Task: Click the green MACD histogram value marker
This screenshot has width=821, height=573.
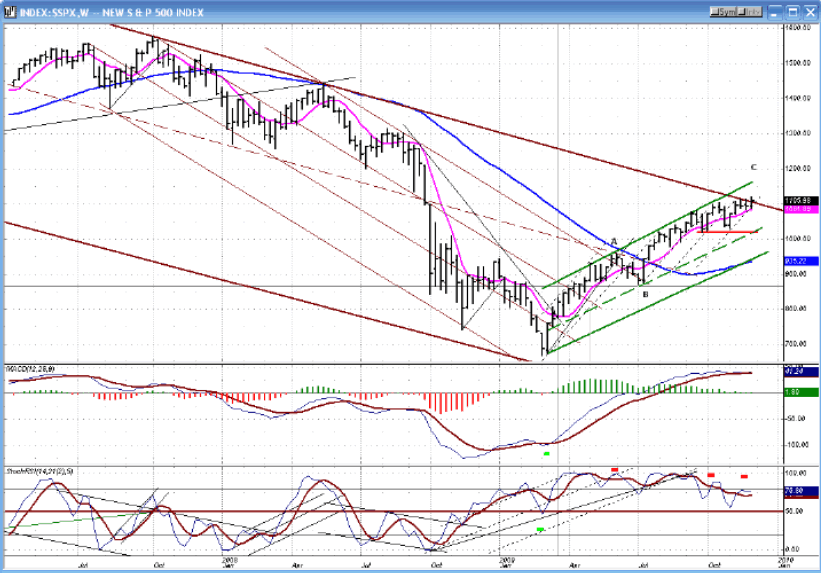Action: pyautogui.click(x=801, y=392)
